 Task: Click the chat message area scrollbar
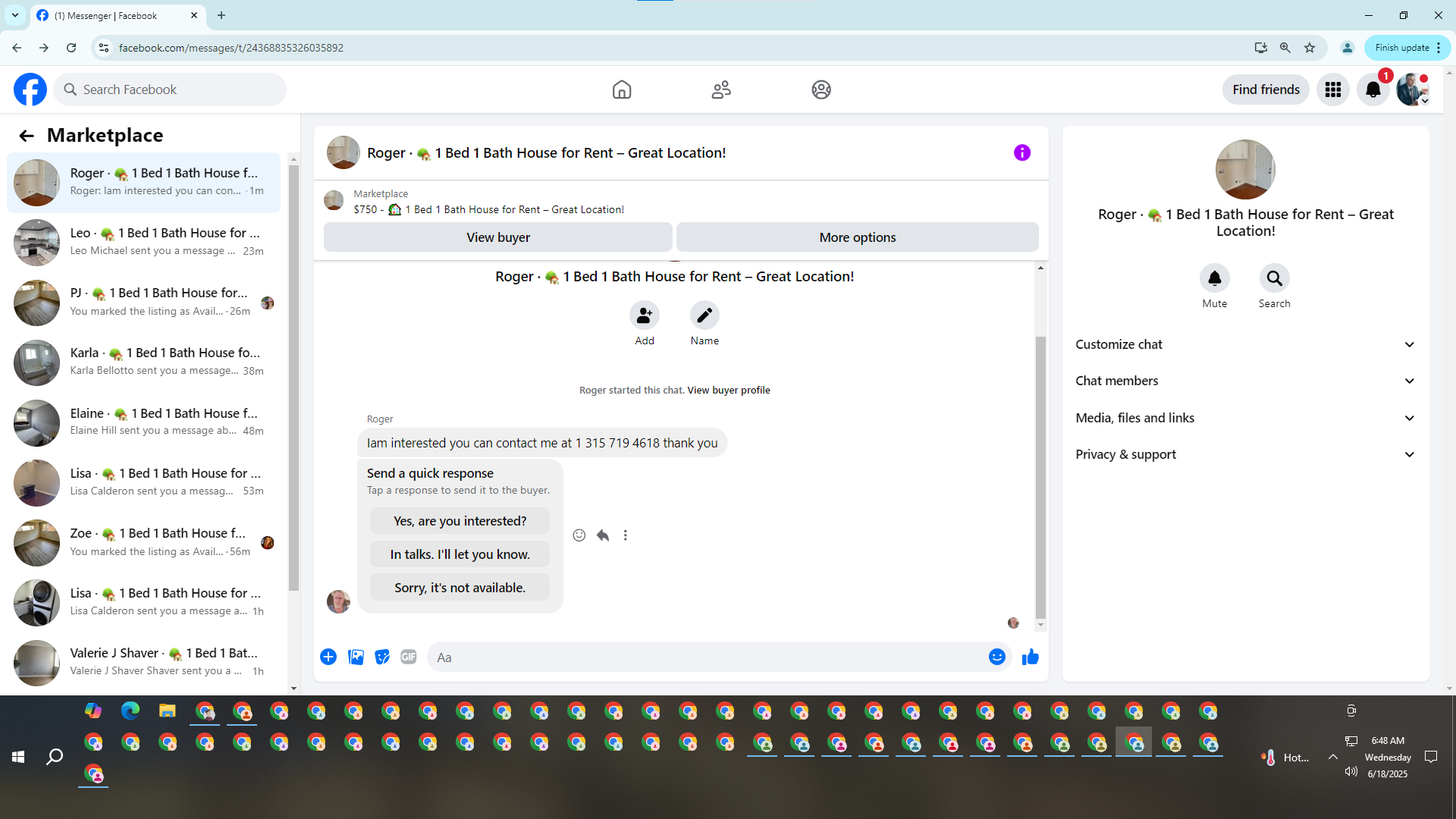1040,478
